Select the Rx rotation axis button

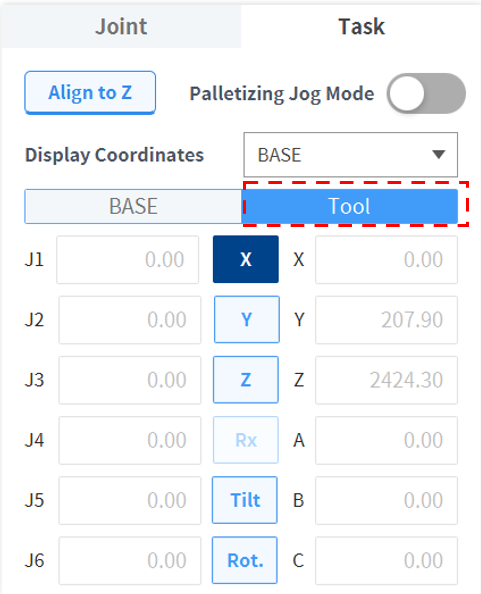(x=246, y=440)
